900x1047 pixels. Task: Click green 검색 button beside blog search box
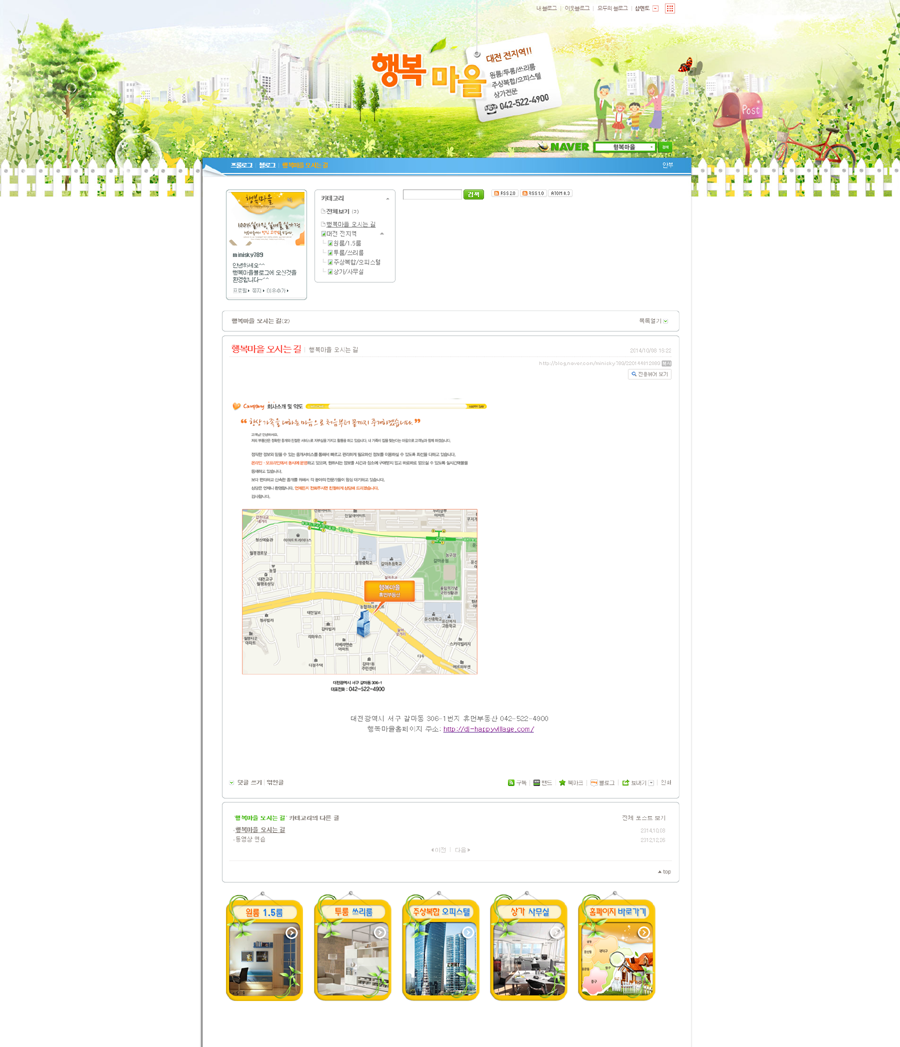[x=473, y=194]
